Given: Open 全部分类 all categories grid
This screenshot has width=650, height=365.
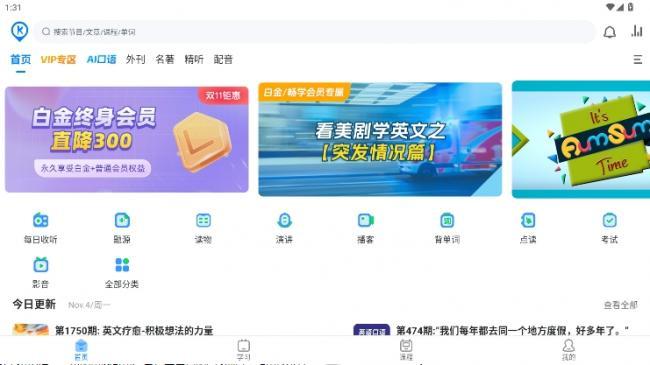Looking at the screenshot, I should (122, 265).
